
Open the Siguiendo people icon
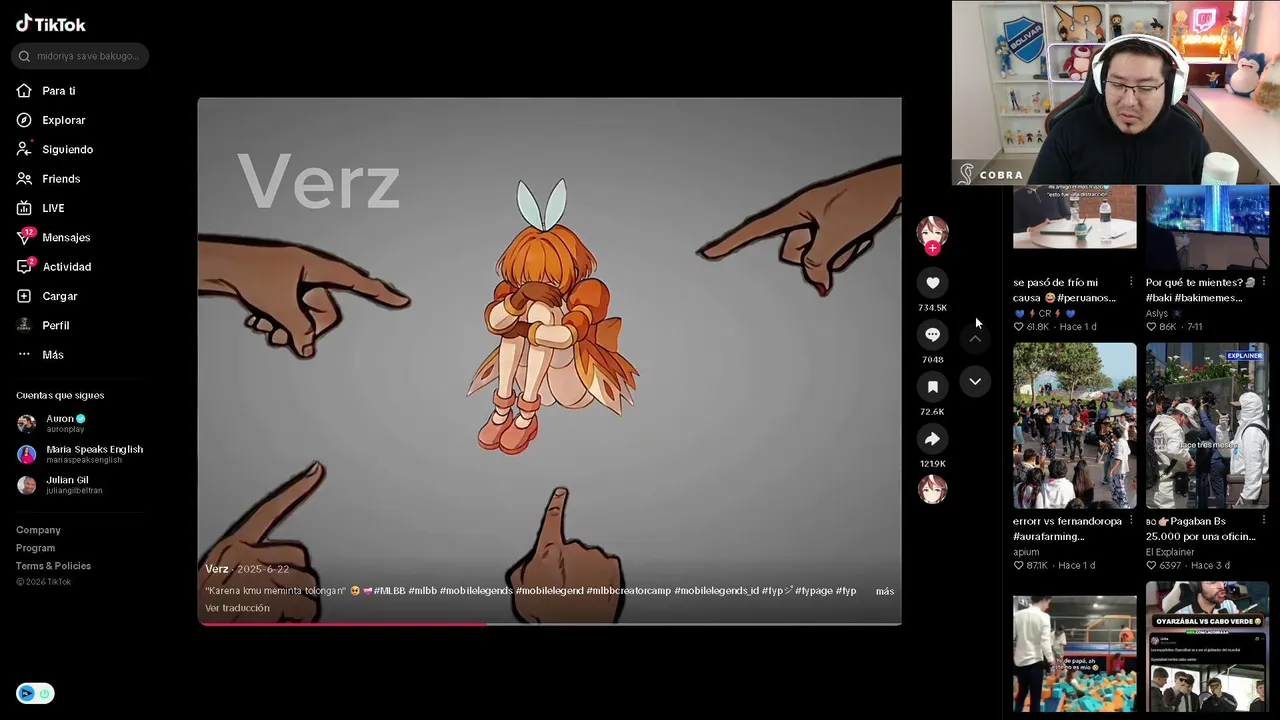click(24, 149)
